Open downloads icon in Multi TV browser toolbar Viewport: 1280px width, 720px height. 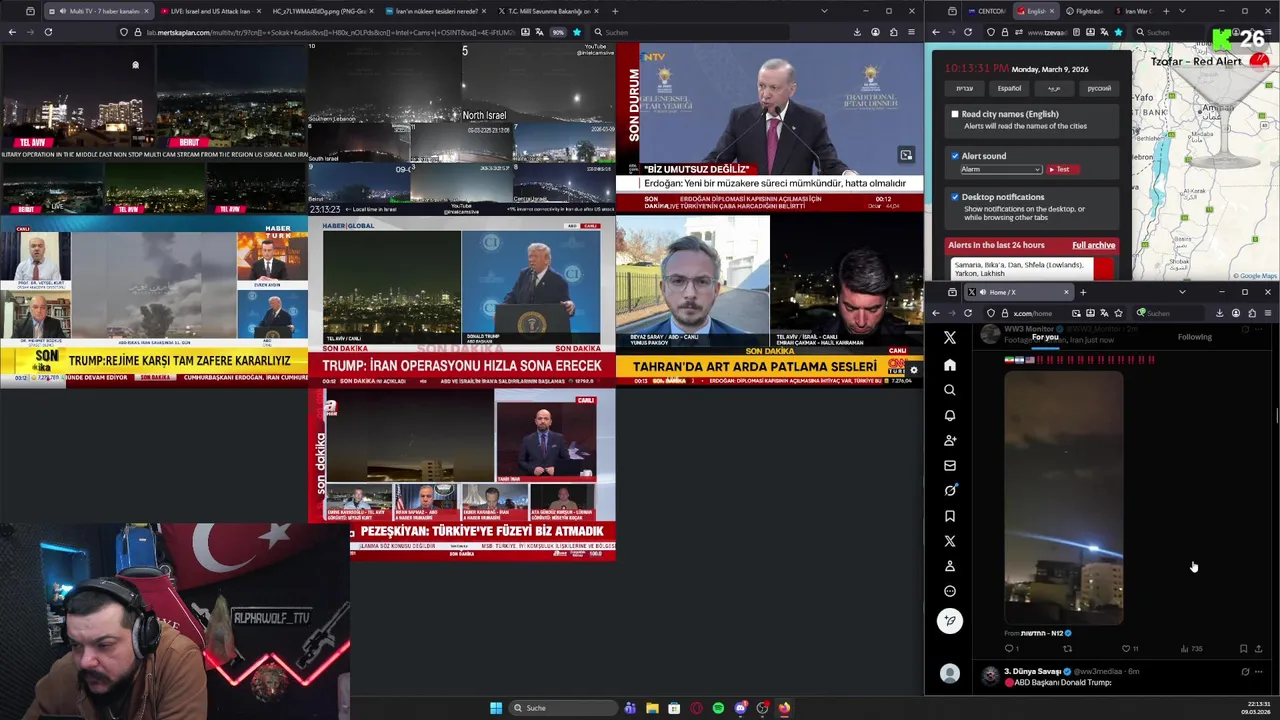[x=857, y=32]
